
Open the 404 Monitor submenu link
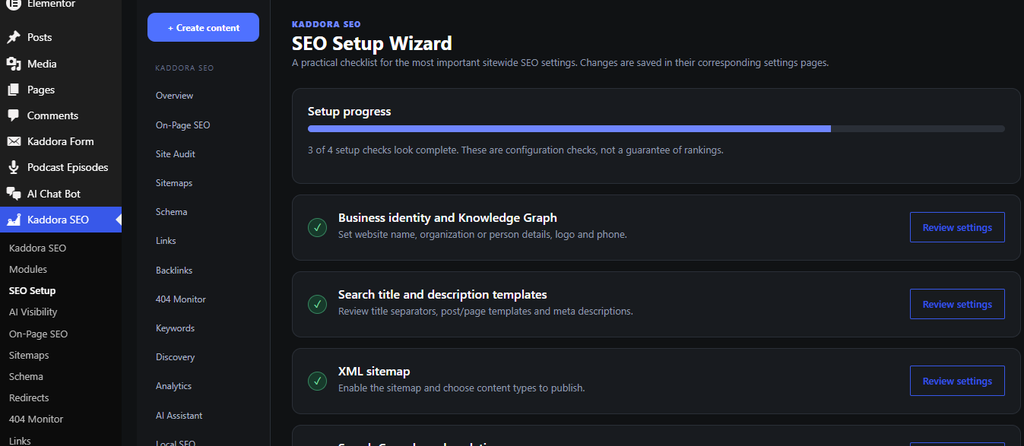click(36, 419)
